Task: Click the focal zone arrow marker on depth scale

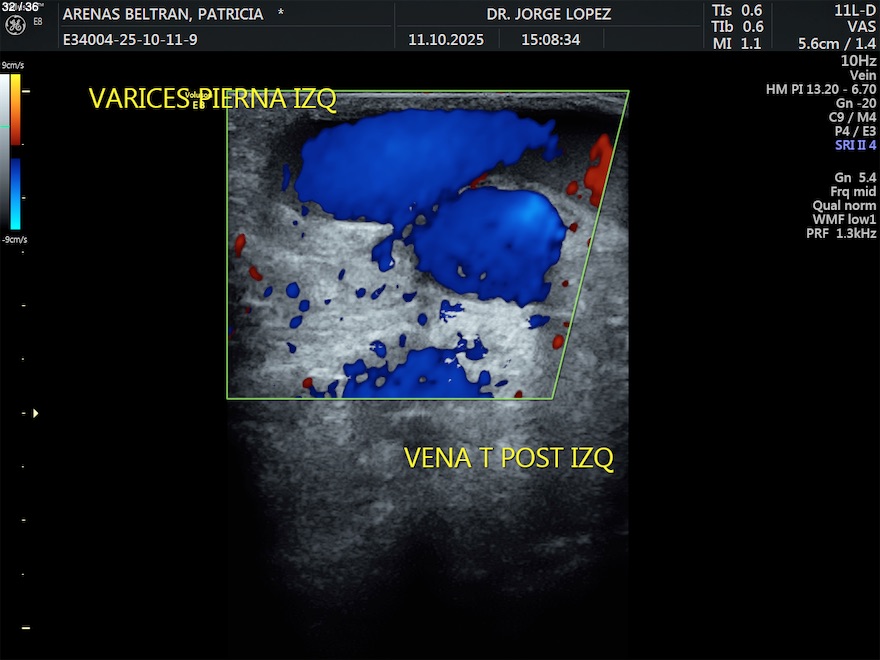Action: [36, 412]
